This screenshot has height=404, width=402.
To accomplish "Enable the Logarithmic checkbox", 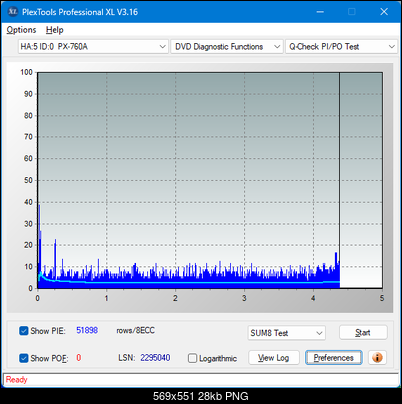I will 192,358.
